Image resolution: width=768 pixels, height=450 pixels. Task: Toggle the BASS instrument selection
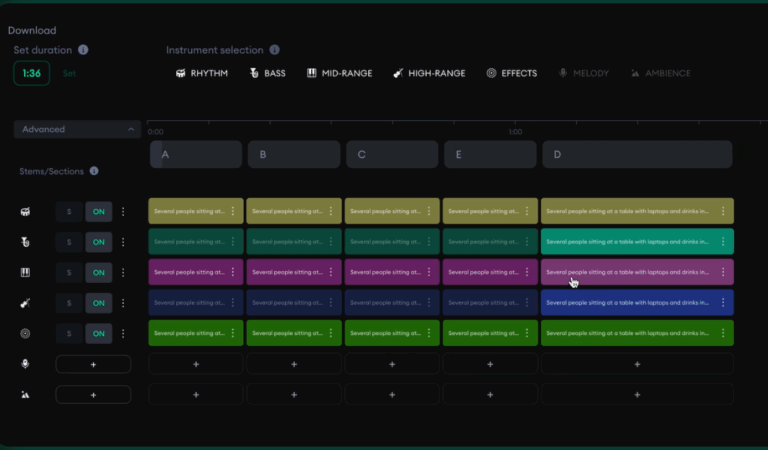click(268, 73)
